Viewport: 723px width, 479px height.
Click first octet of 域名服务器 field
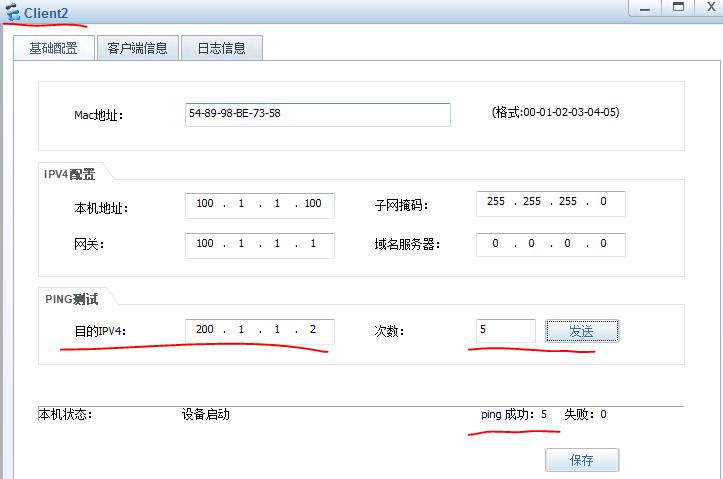pos(496,244)
